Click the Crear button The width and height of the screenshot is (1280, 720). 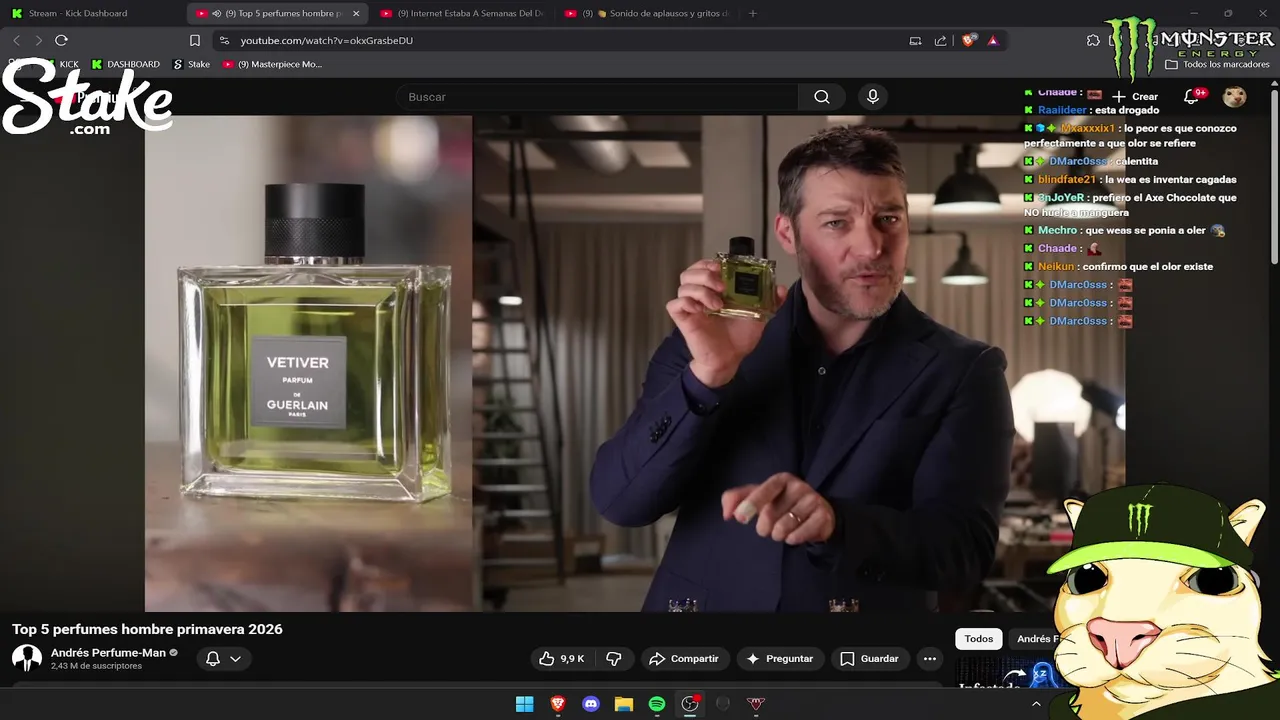1135,97
